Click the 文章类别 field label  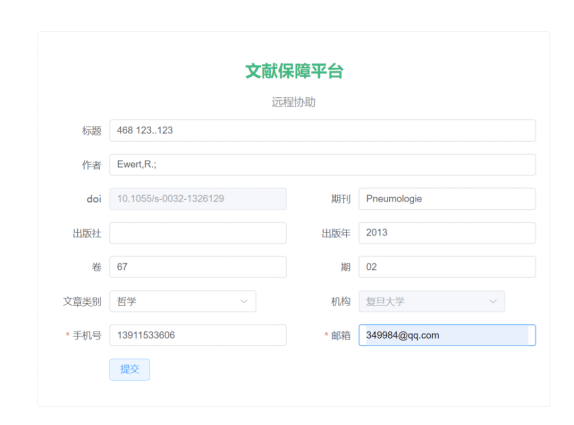click(82, 302)
